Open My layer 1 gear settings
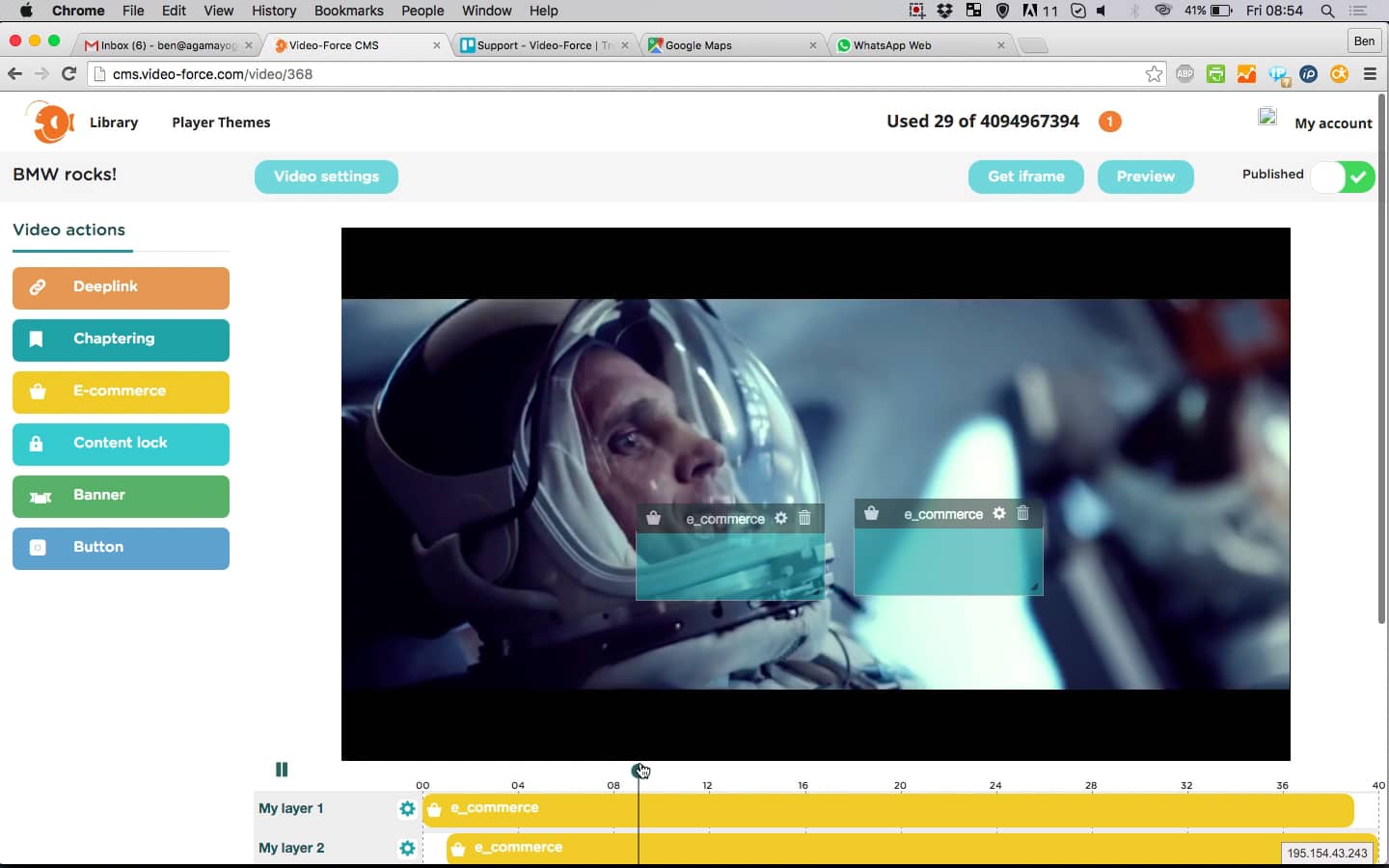The image size is (1389, 868). [x=407, y=808]
